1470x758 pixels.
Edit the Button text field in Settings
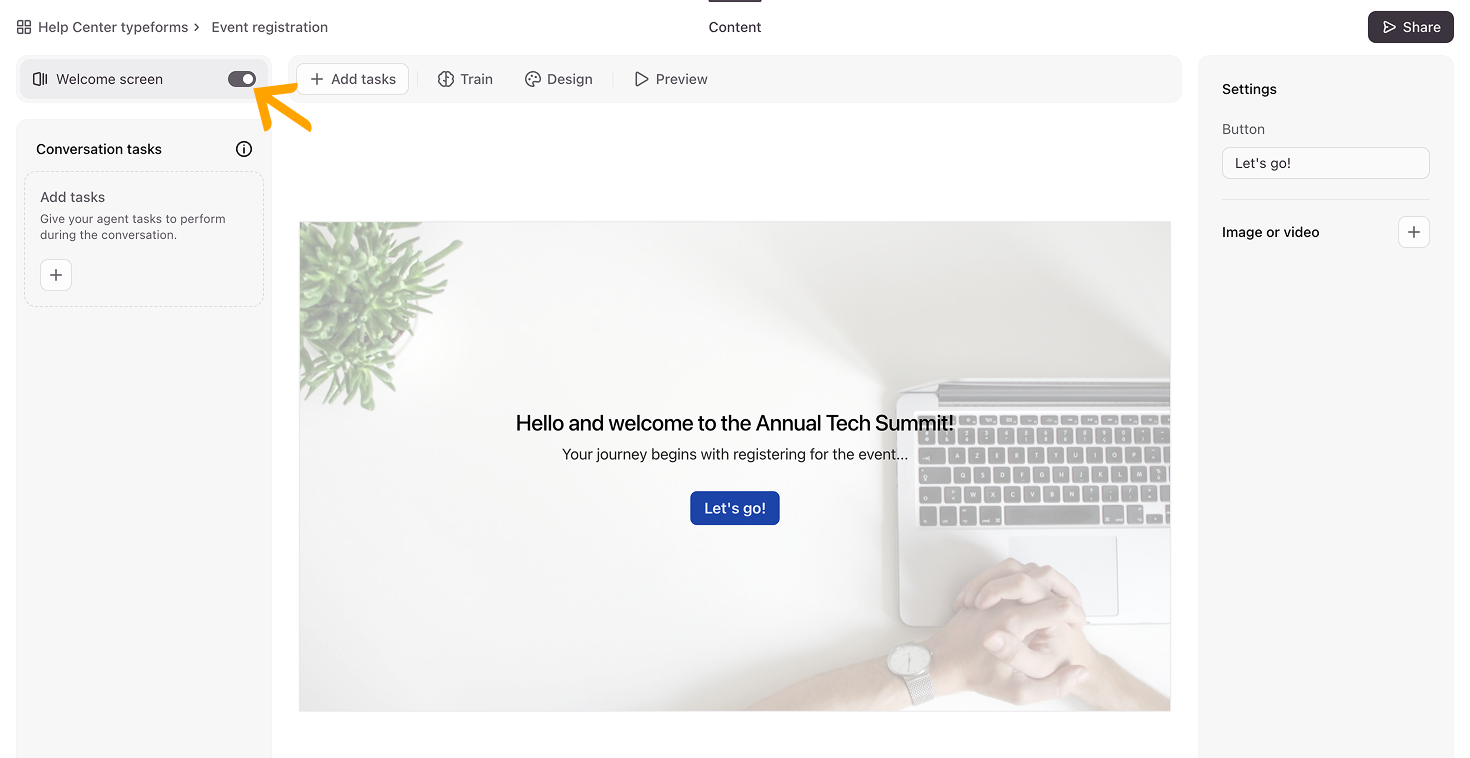click(x=1326, y=163)
